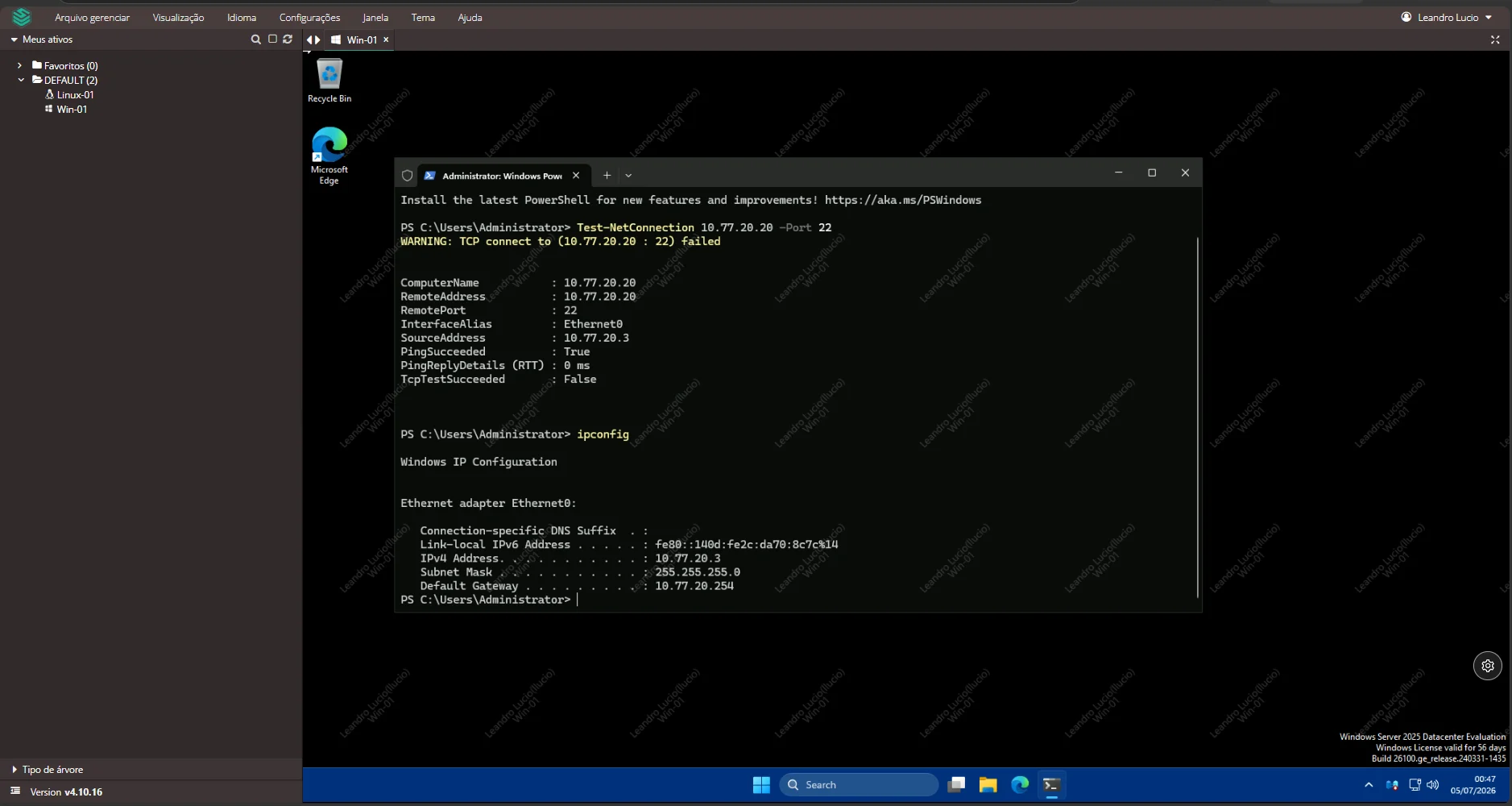
Task: Click the PowerShell admin shield icon
Action: [407, 176]
